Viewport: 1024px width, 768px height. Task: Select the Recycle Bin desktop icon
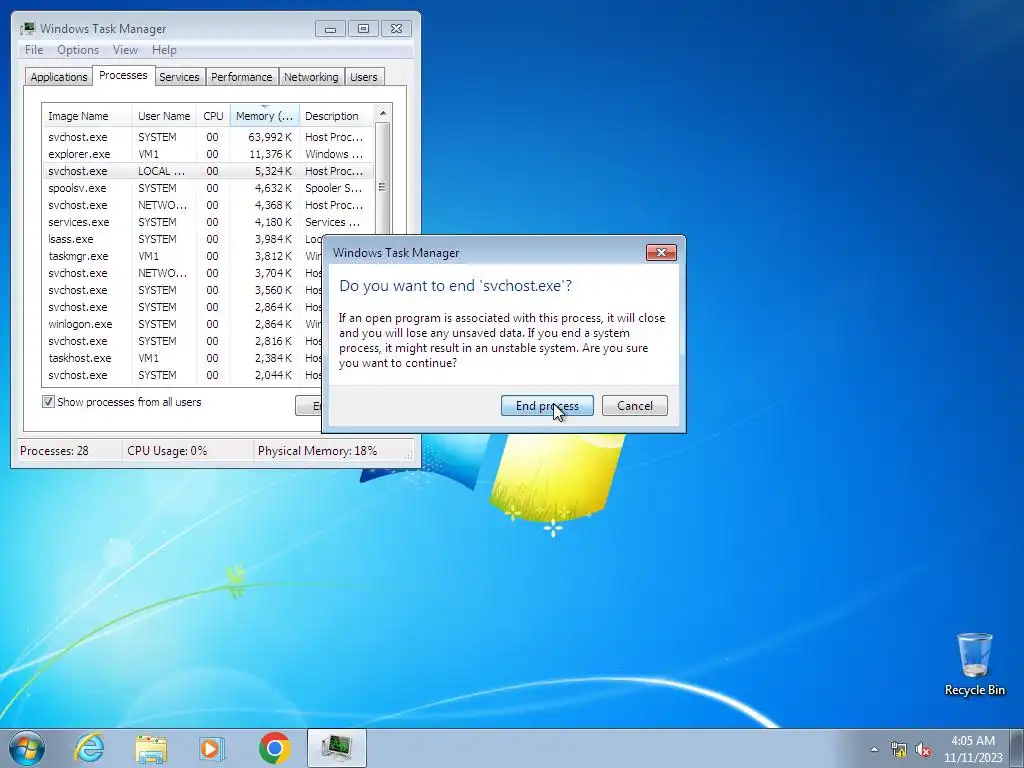click(974, 665)
